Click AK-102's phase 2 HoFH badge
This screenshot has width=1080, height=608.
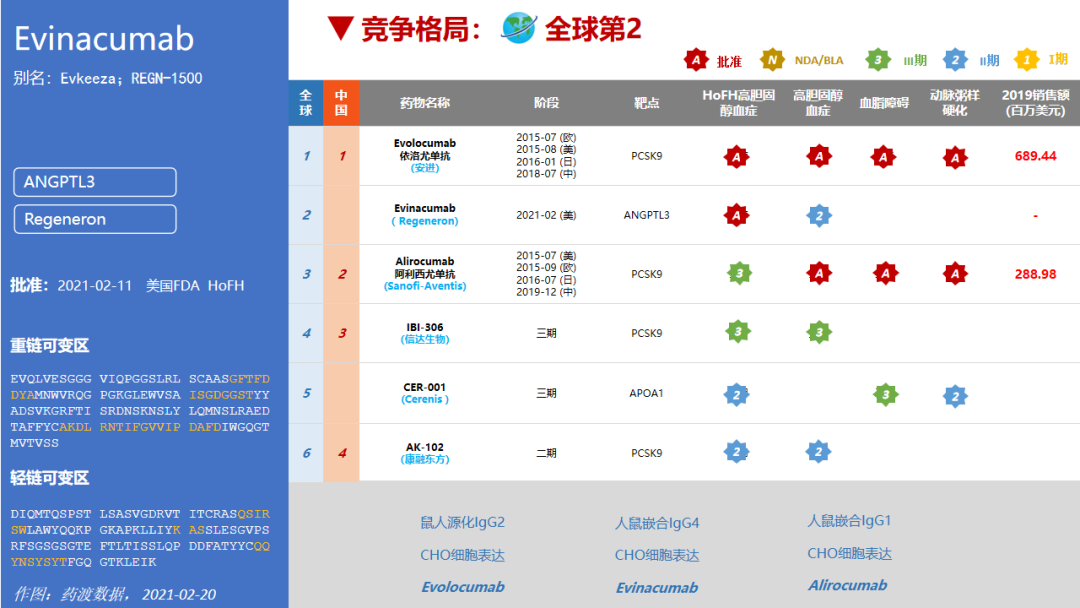click(x=736, y=452)
